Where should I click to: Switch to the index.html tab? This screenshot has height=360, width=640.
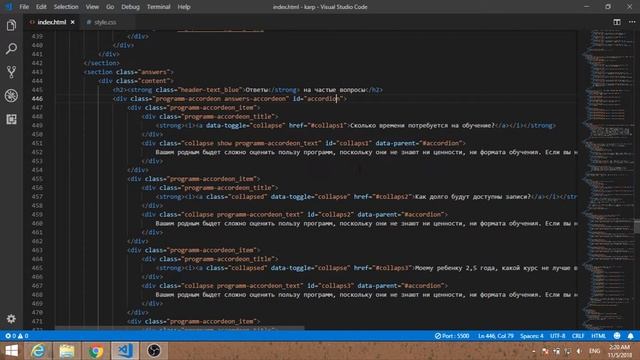(x=51, y=22)
